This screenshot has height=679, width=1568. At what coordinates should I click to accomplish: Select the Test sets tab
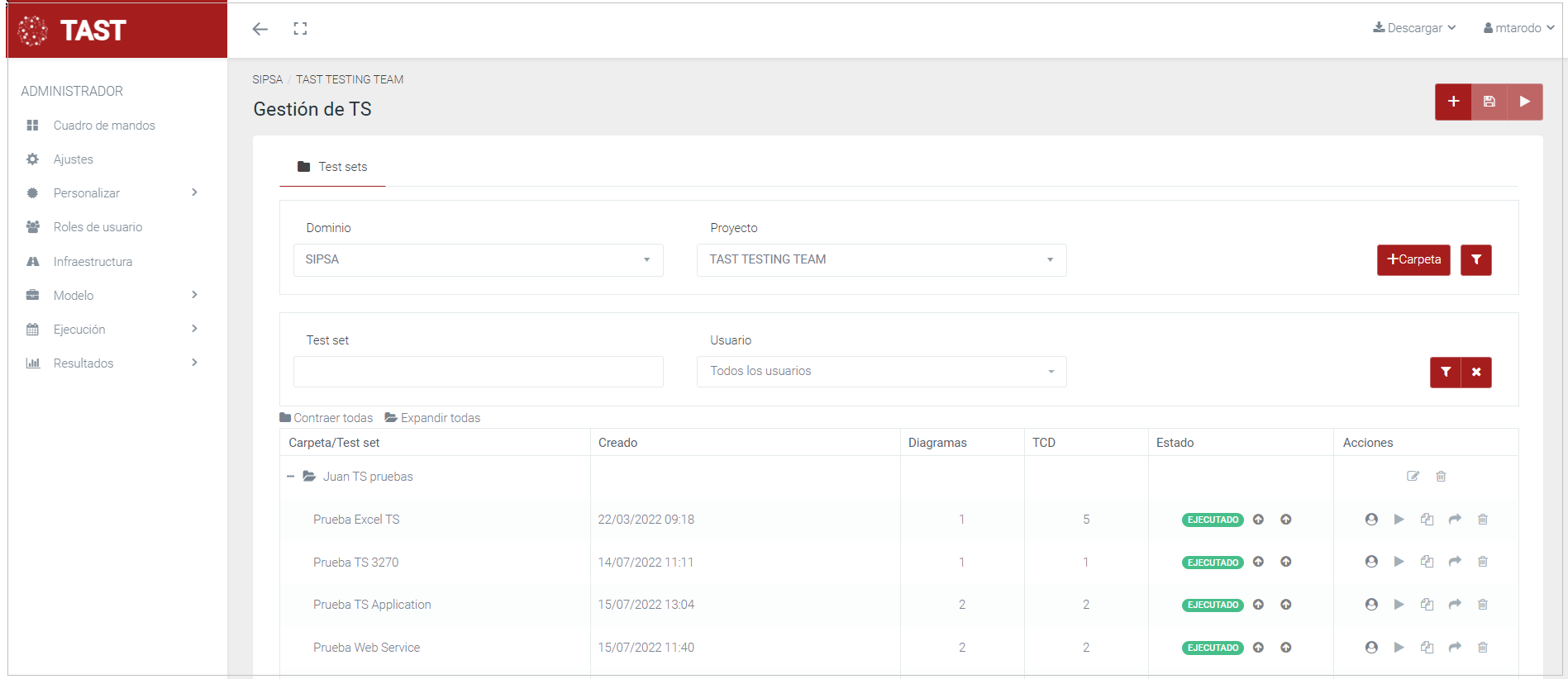pos(332,167)
